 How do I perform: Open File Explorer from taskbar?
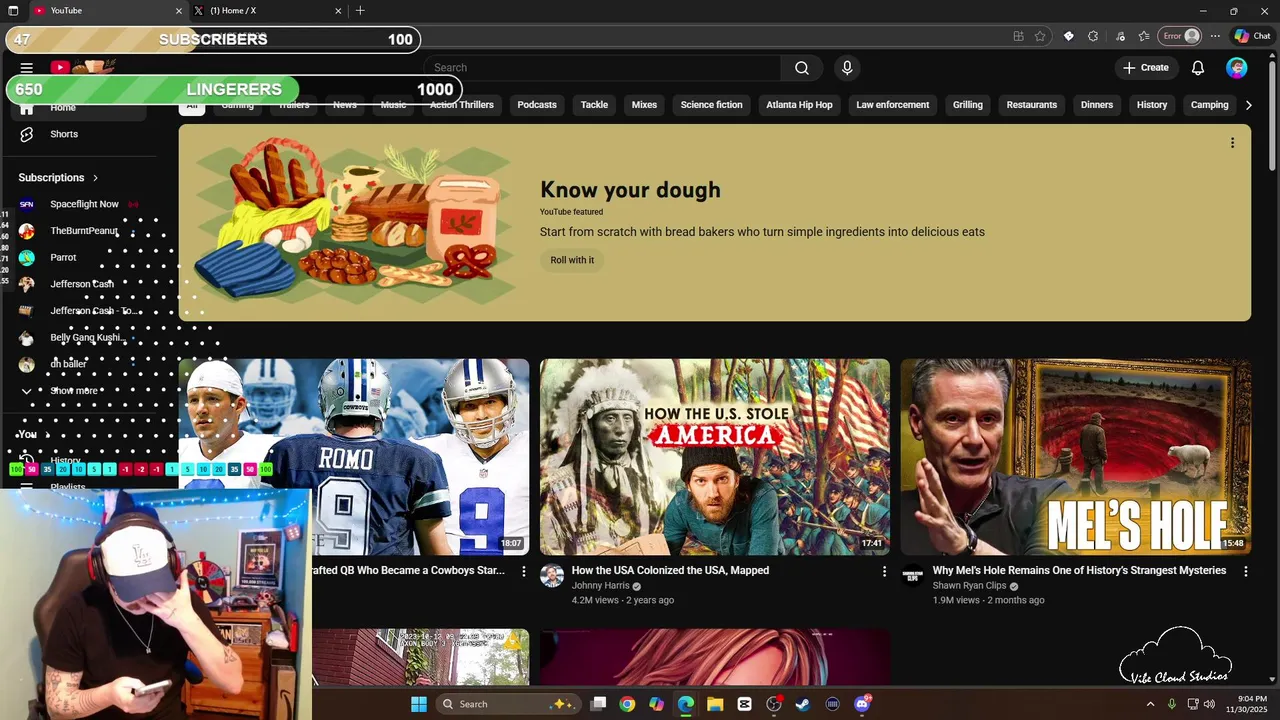click(x=715, y=704)
